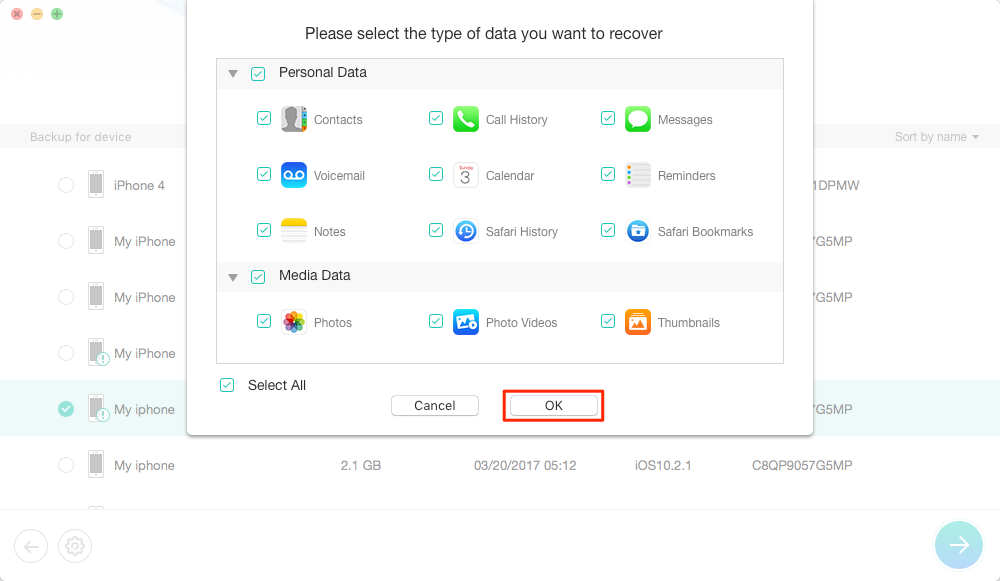Uncheck the Voicemail checkbox
Image resolution: width=1000 pixels, height=581 pixels.
pyautogui.click(x=264, y=174)
